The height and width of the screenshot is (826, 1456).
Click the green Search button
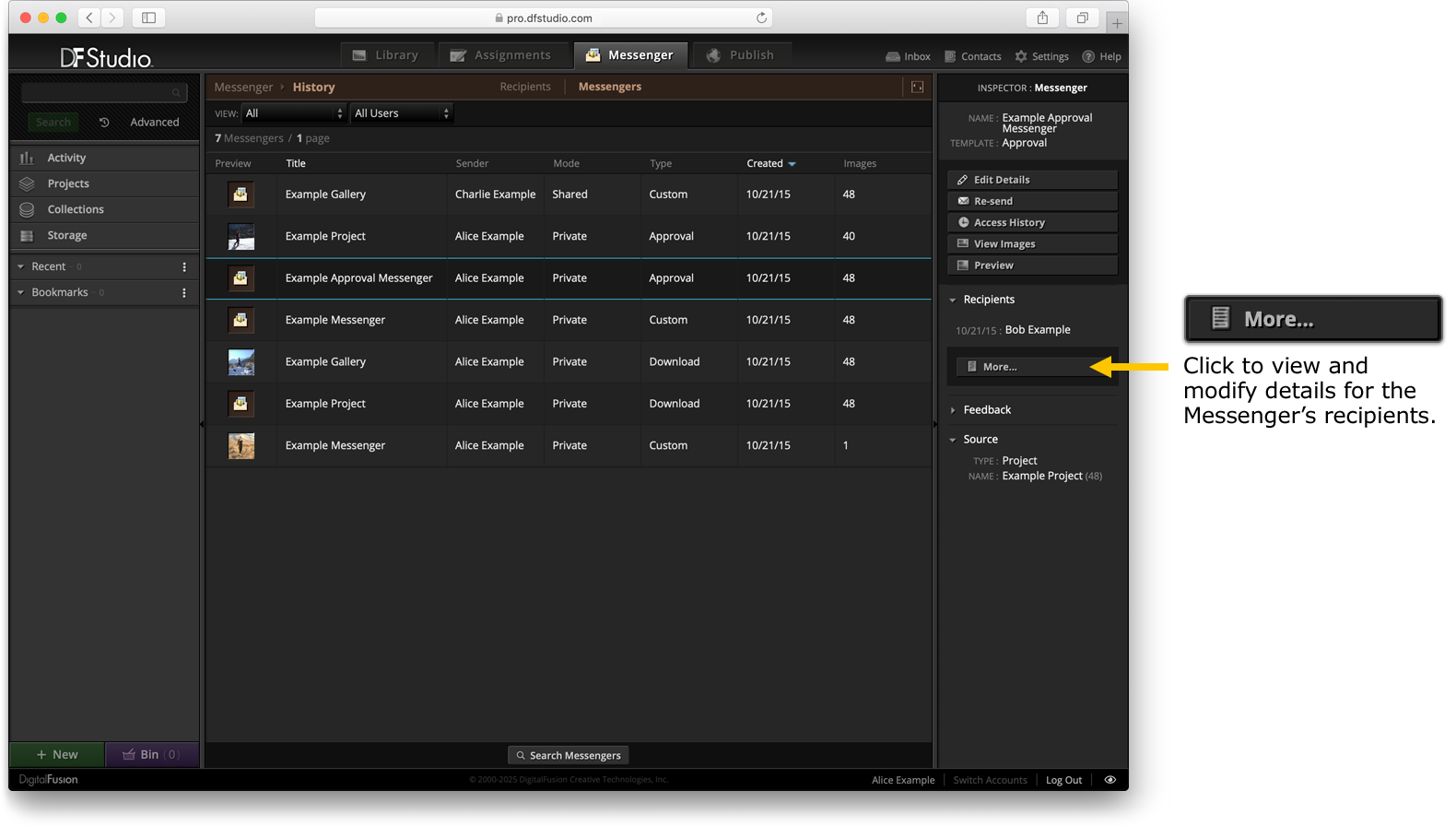pos(53,122)
